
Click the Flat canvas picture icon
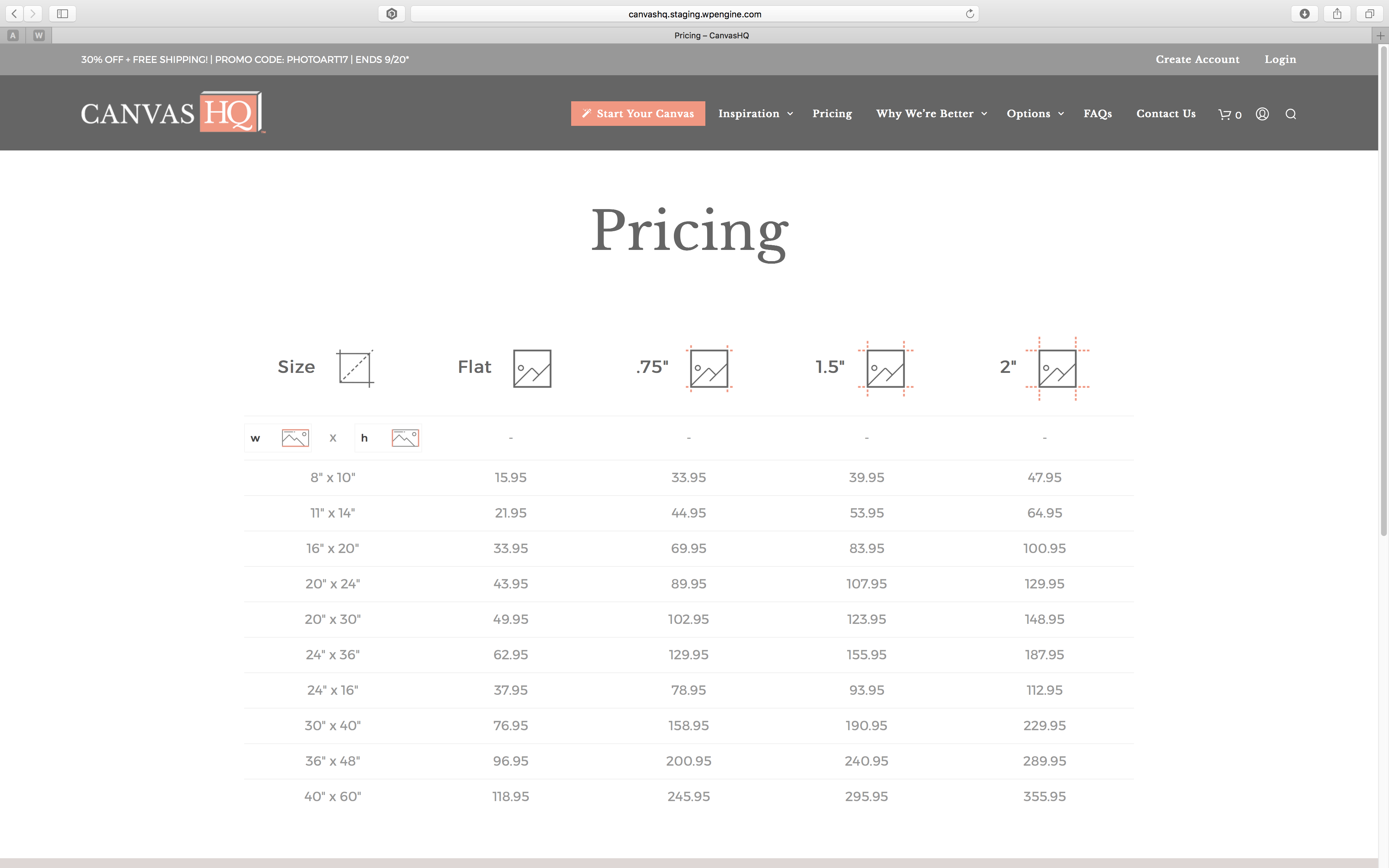tap(532, 369)
